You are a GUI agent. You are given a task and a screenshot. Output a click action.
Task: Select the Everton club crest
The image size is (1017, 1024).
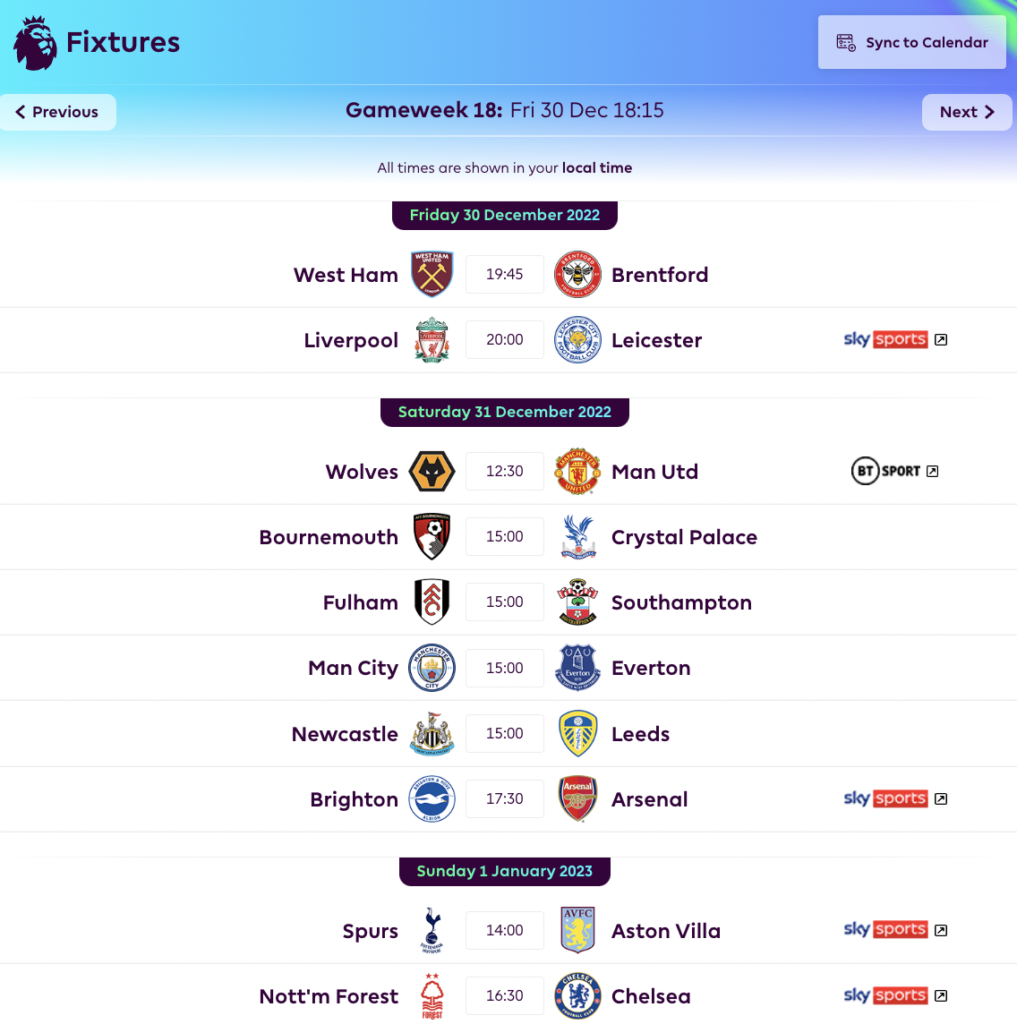(x=578, y=668)
